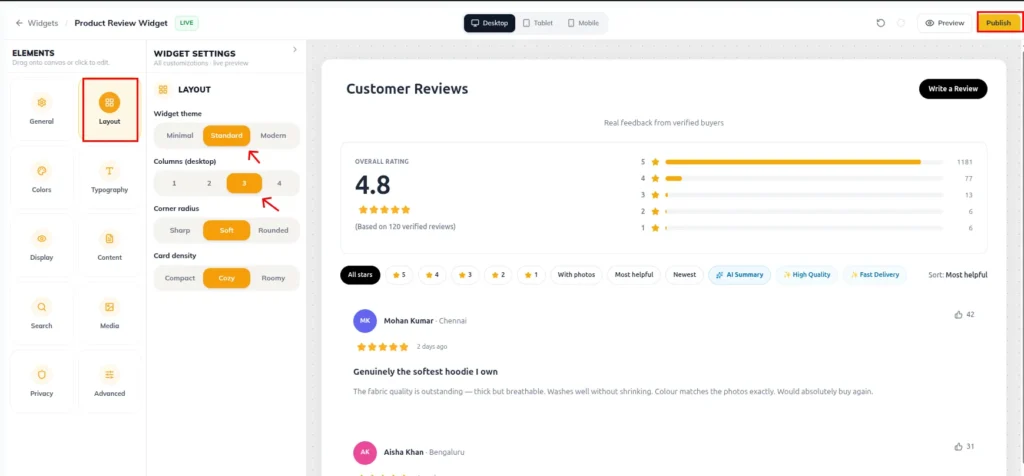Screen dimensions: 1024x476
Task: Open the Colors palette element
Action: pyautogui.click(x=42, y=178)
